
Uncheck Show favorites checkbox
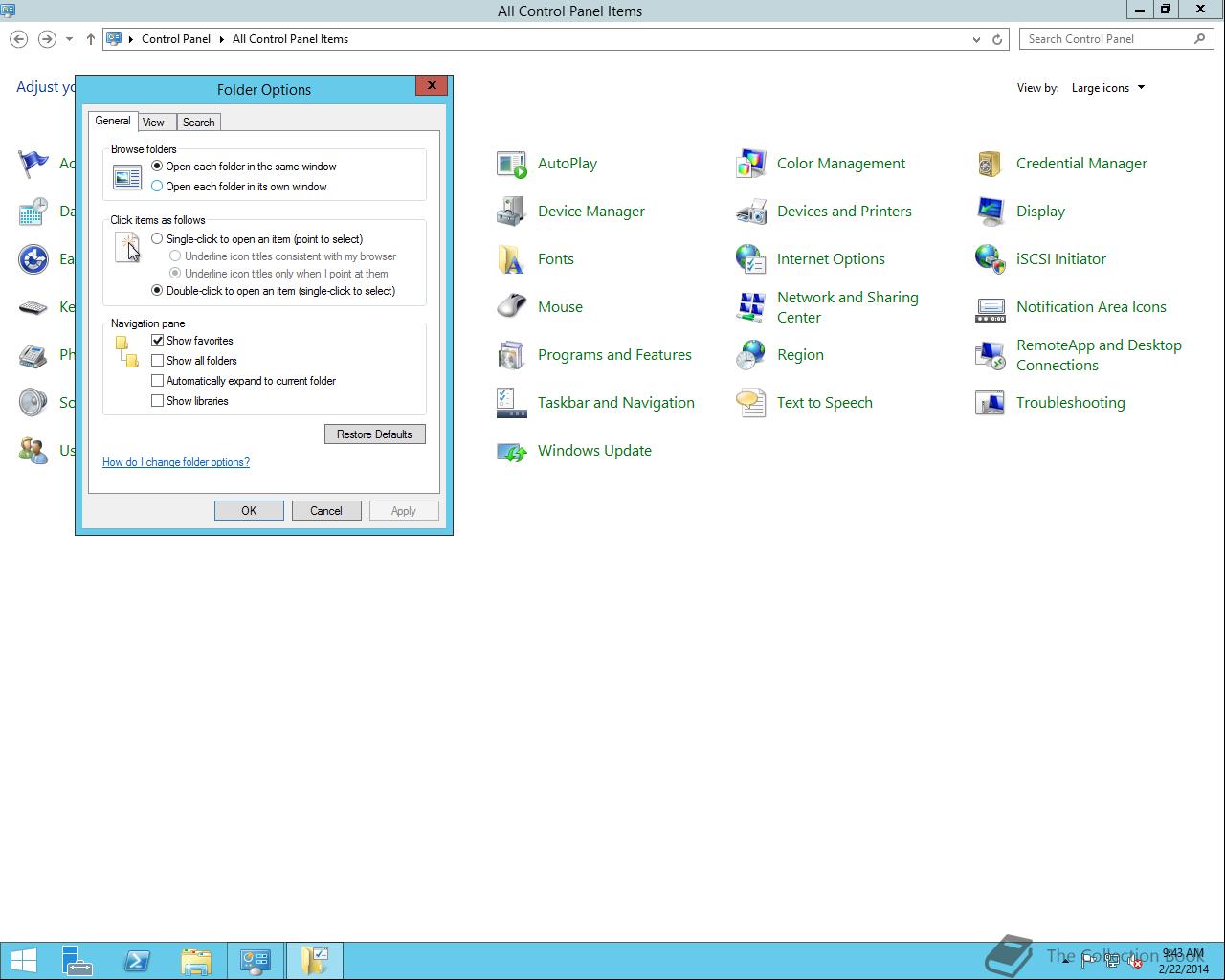(158, 341)
